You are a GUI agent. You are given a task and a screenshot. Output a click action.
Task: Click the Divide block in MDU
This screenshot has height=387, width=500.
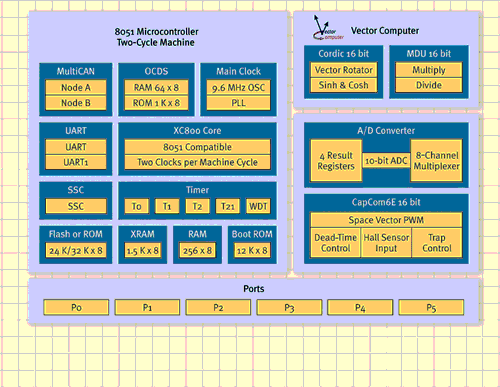[429, 85]
